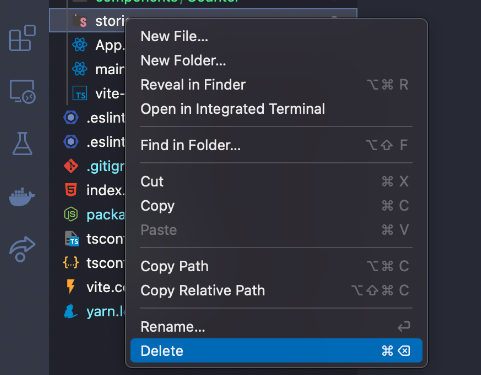Open the Remote Explorer icon
481x375 pixels.
tap(22, 91)
